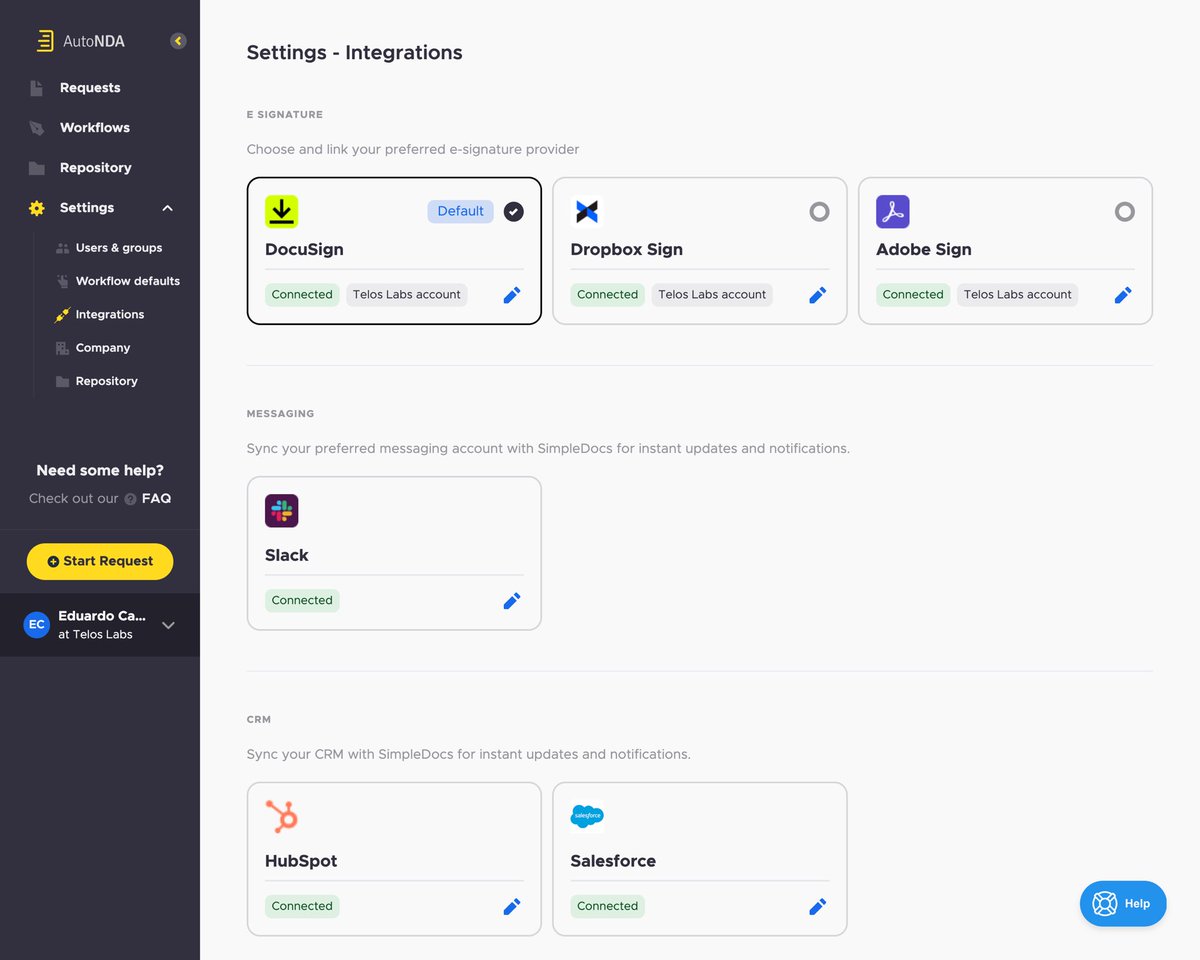The image size is (1200, 960).
Task: Go to Users & groups settings
Action: 119,248
